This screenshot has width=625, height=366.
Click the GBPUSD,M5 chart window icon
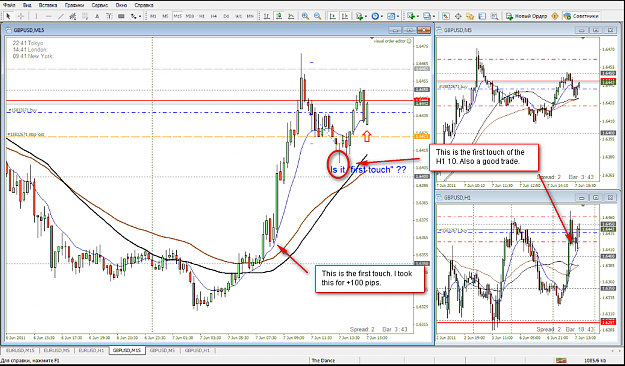click(439, 30)
